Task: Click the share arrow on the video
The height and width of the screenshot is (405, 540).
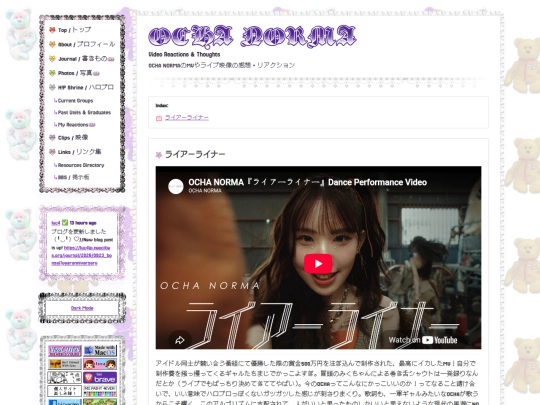Action: 179,340
